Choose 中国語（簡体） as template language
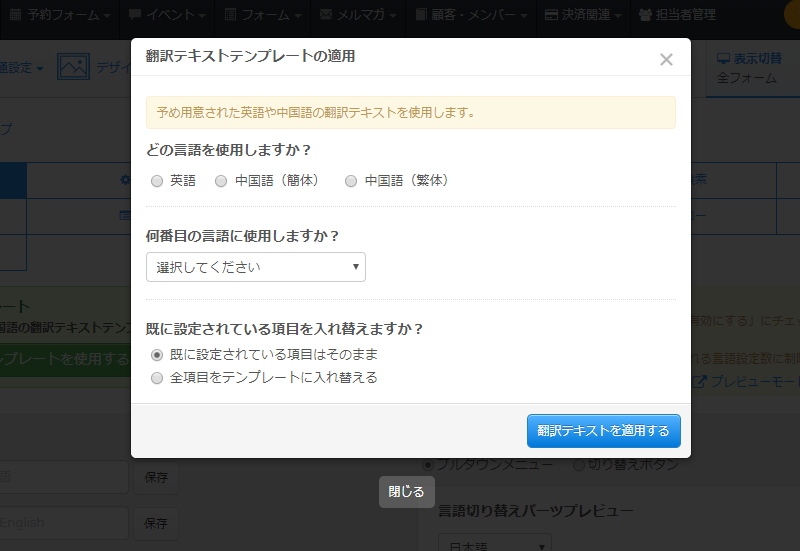The height and width of the screenshot is (551, 800). (x=221, y=181)
